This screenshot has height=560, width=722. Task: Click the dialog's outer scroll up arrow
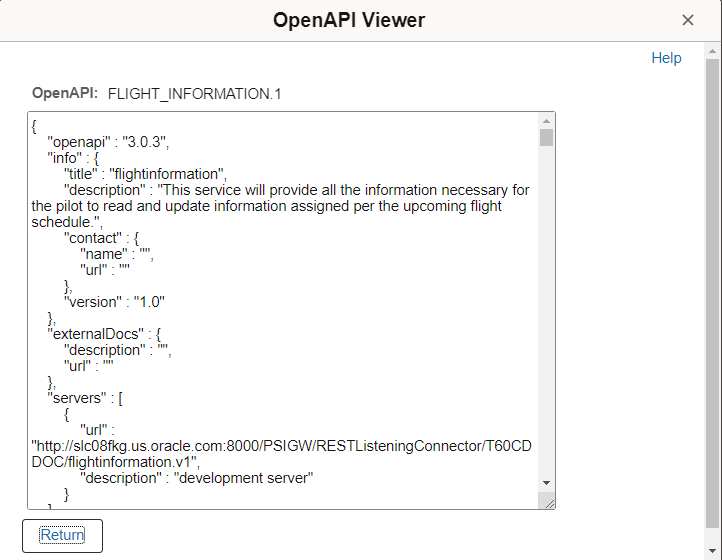pos(713,52)
